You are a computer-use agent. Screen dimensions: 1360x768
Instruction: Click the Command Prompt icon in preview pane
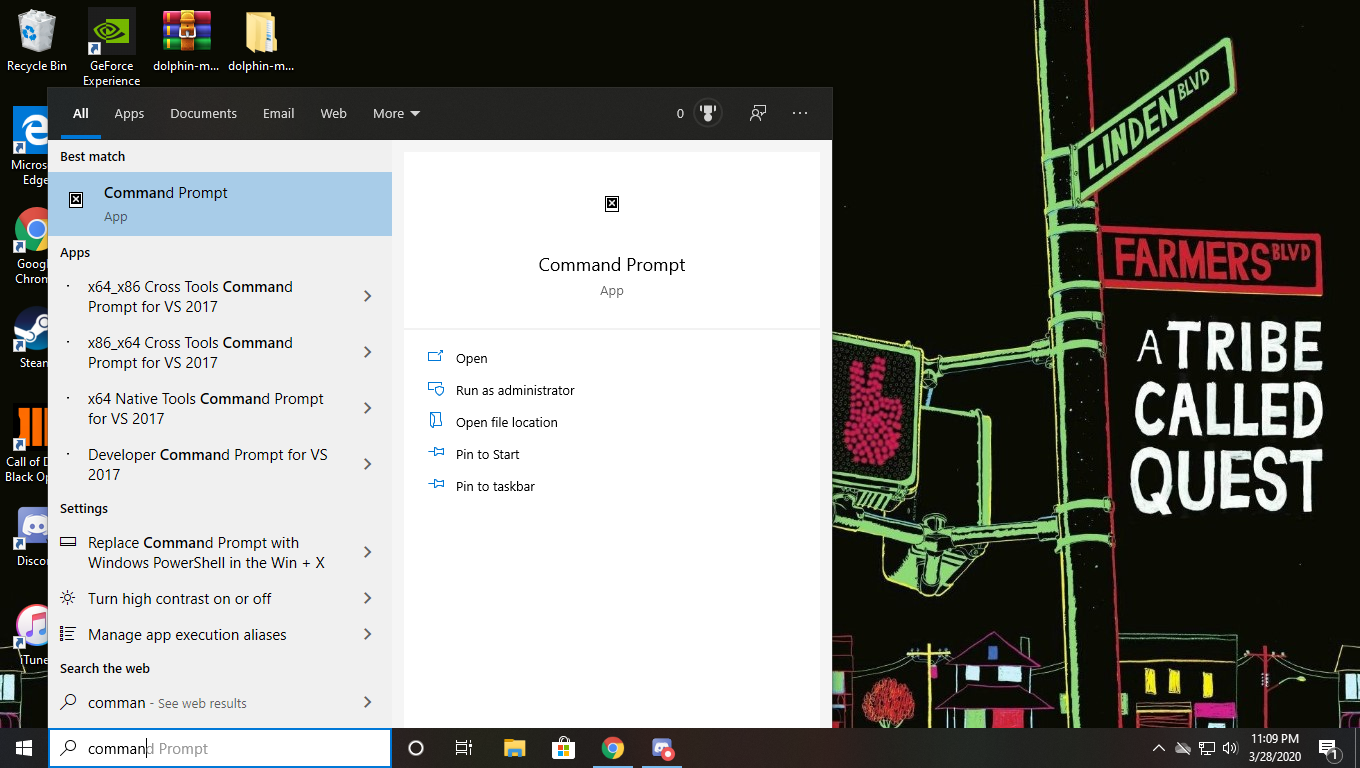pyautogui.click(x=612, y=204)
